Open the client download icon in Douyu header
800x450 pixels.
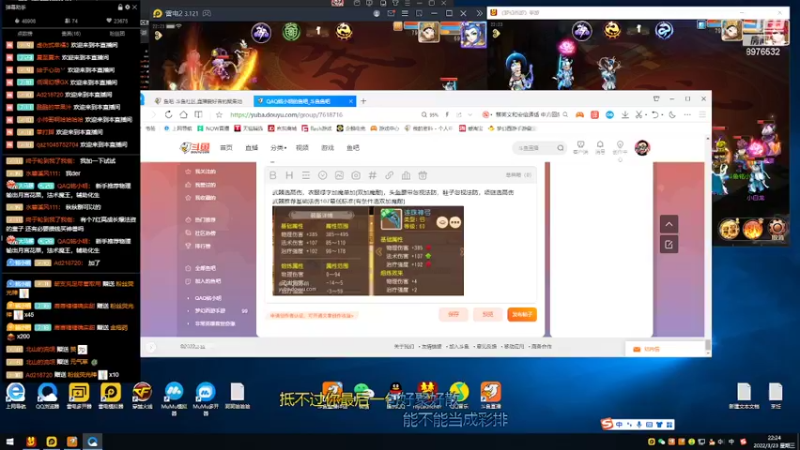coord(581,147)
